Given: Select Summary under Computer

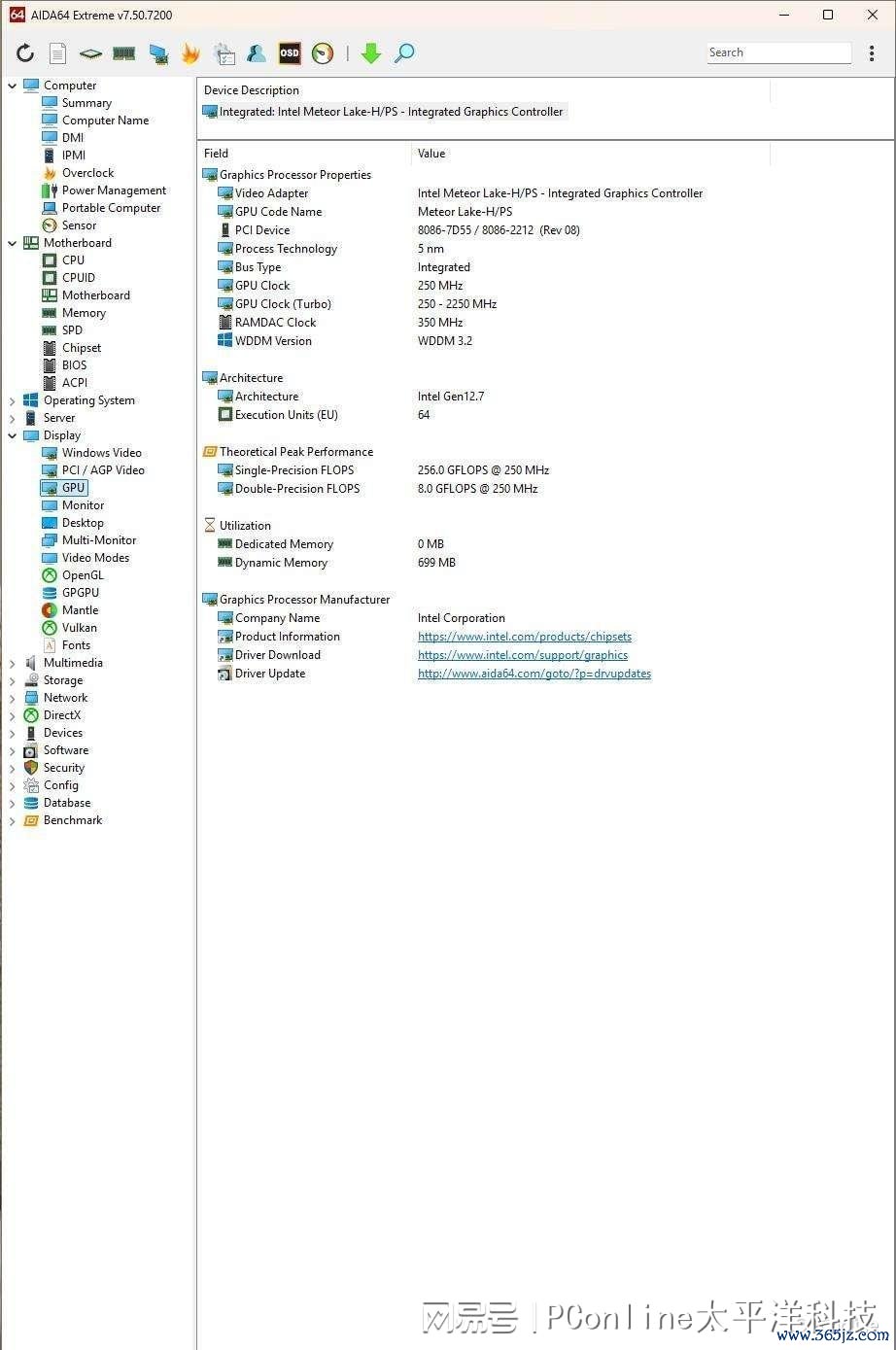Looking at the screenshot, I should click(x=86, y=103).
